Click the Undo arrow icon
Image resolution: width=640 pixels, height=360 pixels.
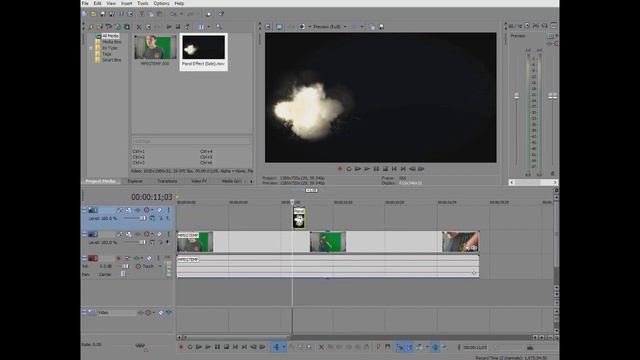tap(173, 14)
